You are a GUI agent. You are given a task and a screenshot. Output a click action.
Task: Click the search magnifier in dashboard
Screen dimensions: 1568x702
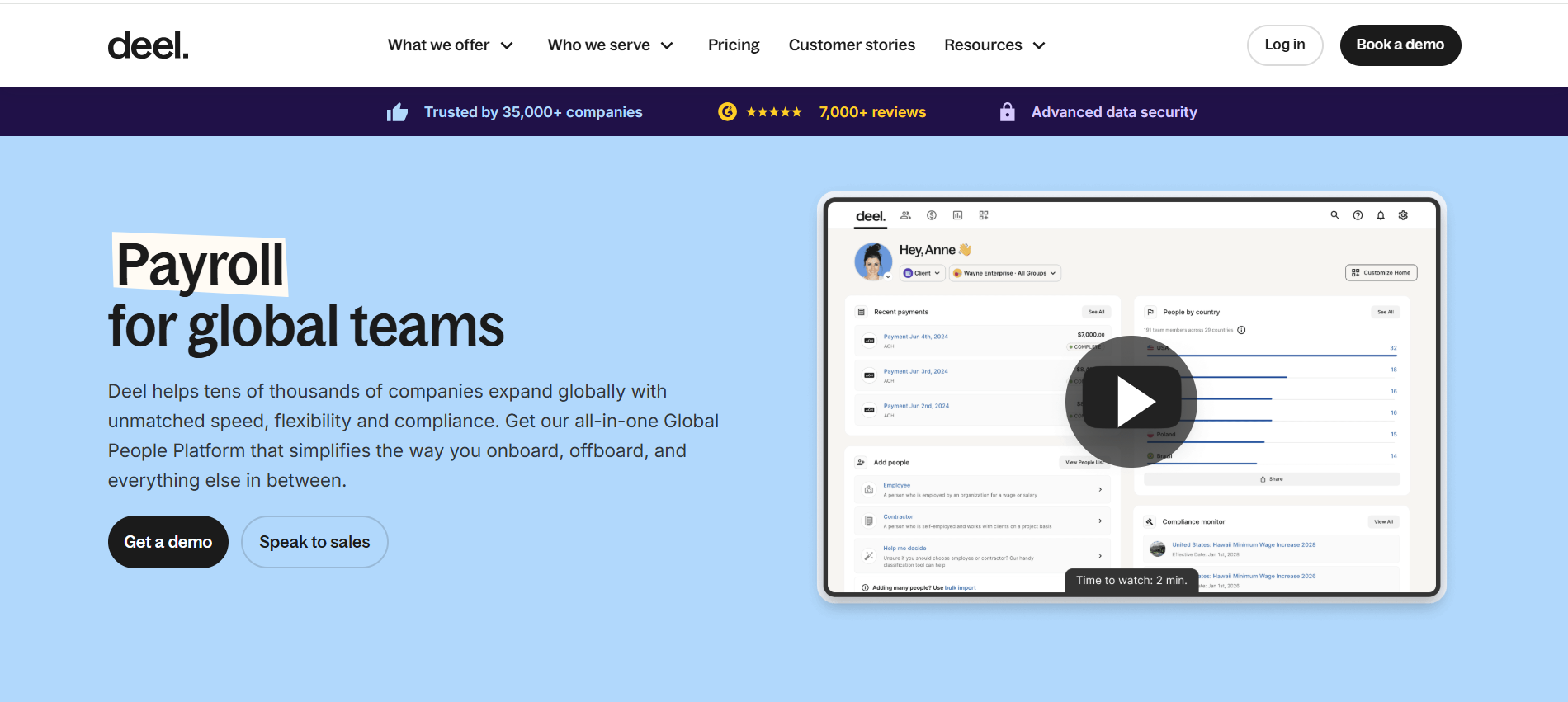pos(1334,215)
